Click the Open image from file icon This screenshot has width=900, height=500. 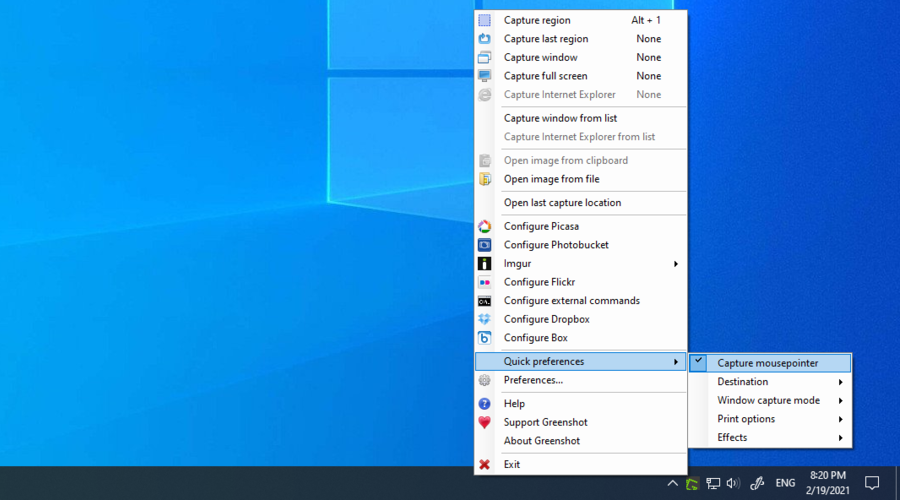coord(484,179)
